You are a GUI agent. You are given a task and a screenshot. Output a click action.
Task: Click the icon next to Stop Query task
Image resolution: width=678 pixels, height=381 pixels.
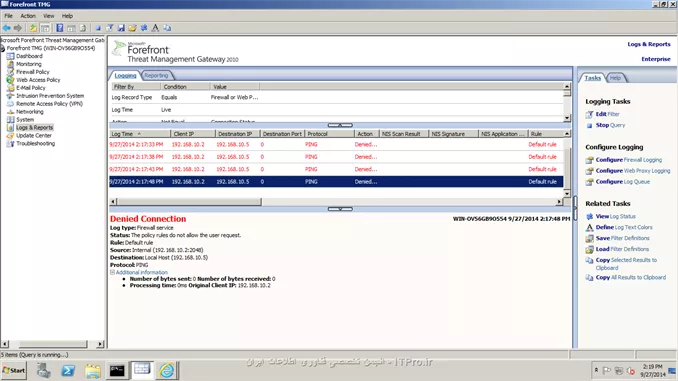[x=589, y=125]
